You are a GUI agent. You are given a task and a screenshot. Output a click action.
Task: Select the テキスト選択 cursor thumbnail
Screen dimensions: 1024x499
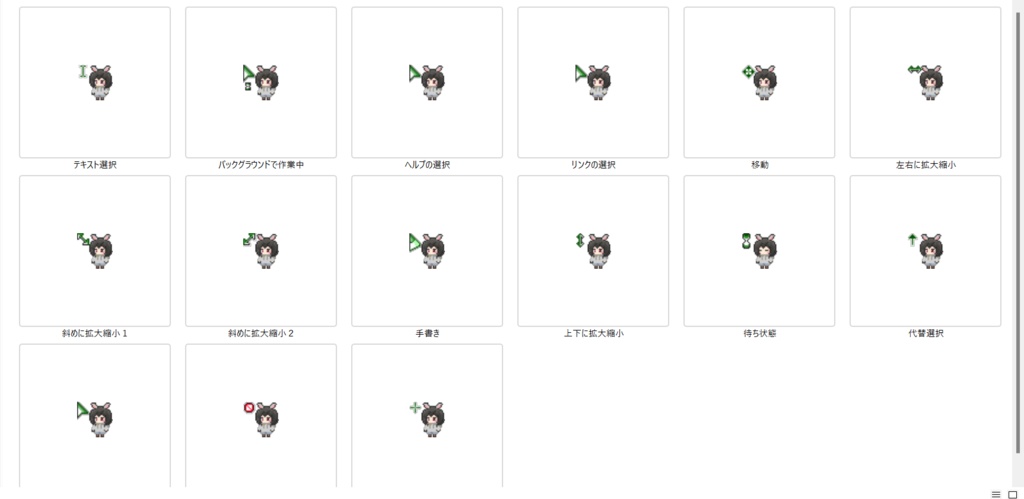[x=95, y=82]
